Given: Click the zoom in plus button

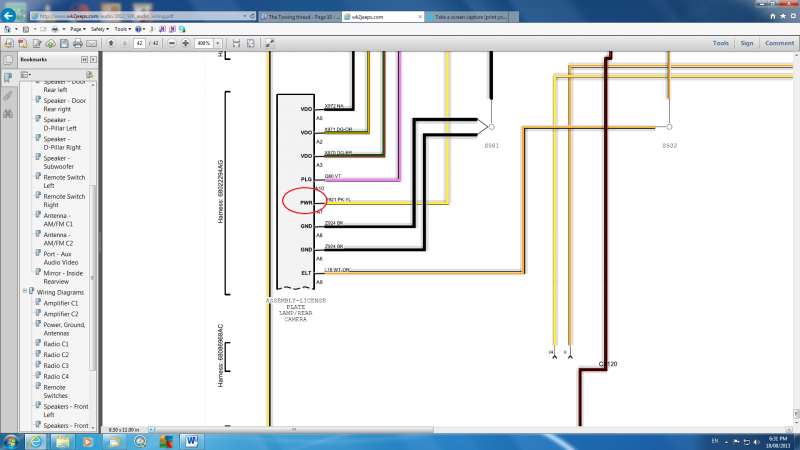Looking at the screenshot, I should point(186,44).
